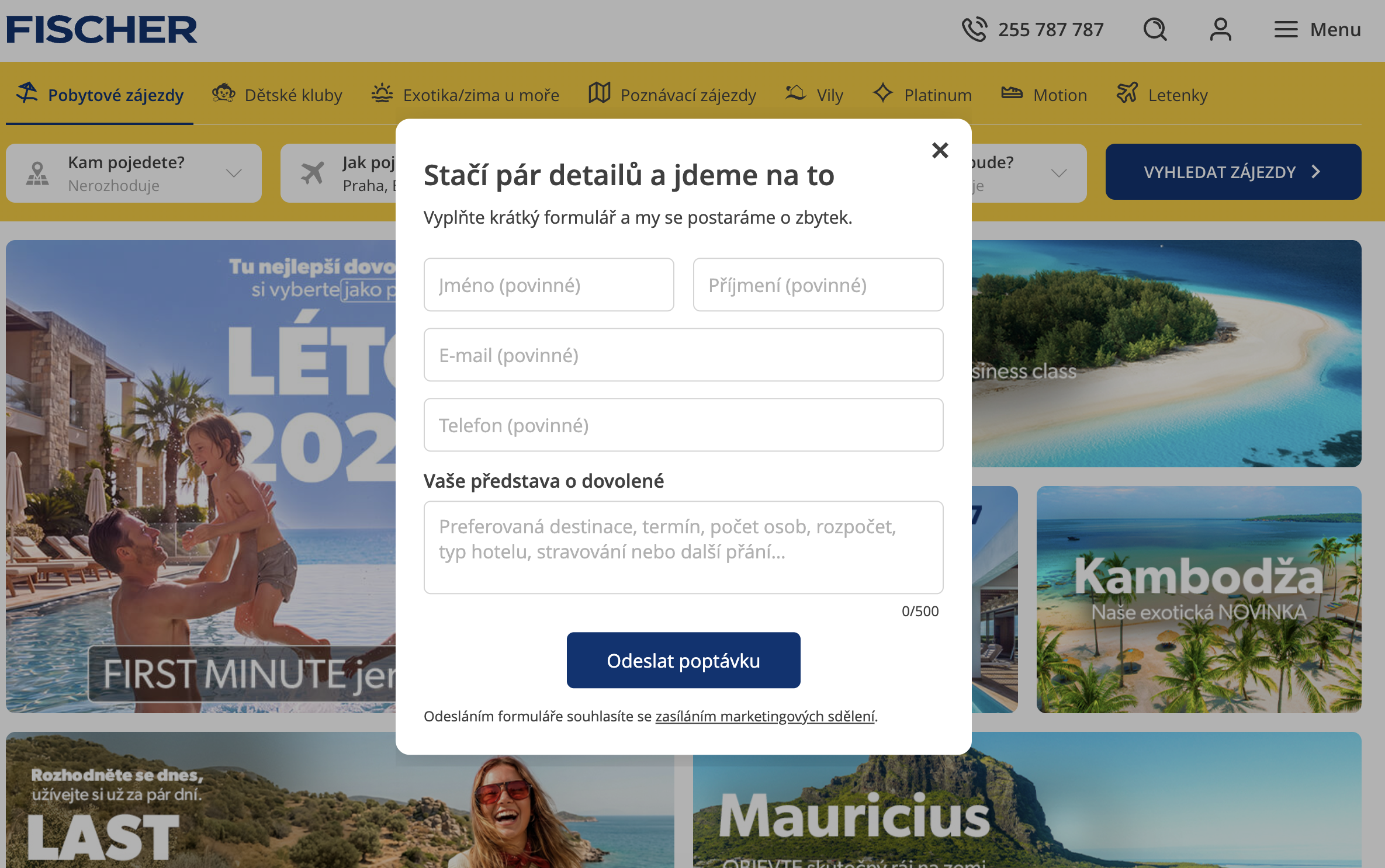Click the beach umbrella icon for Pobytové zájezdy
This screenshot has width=1385, height=868.
[27, 93]
